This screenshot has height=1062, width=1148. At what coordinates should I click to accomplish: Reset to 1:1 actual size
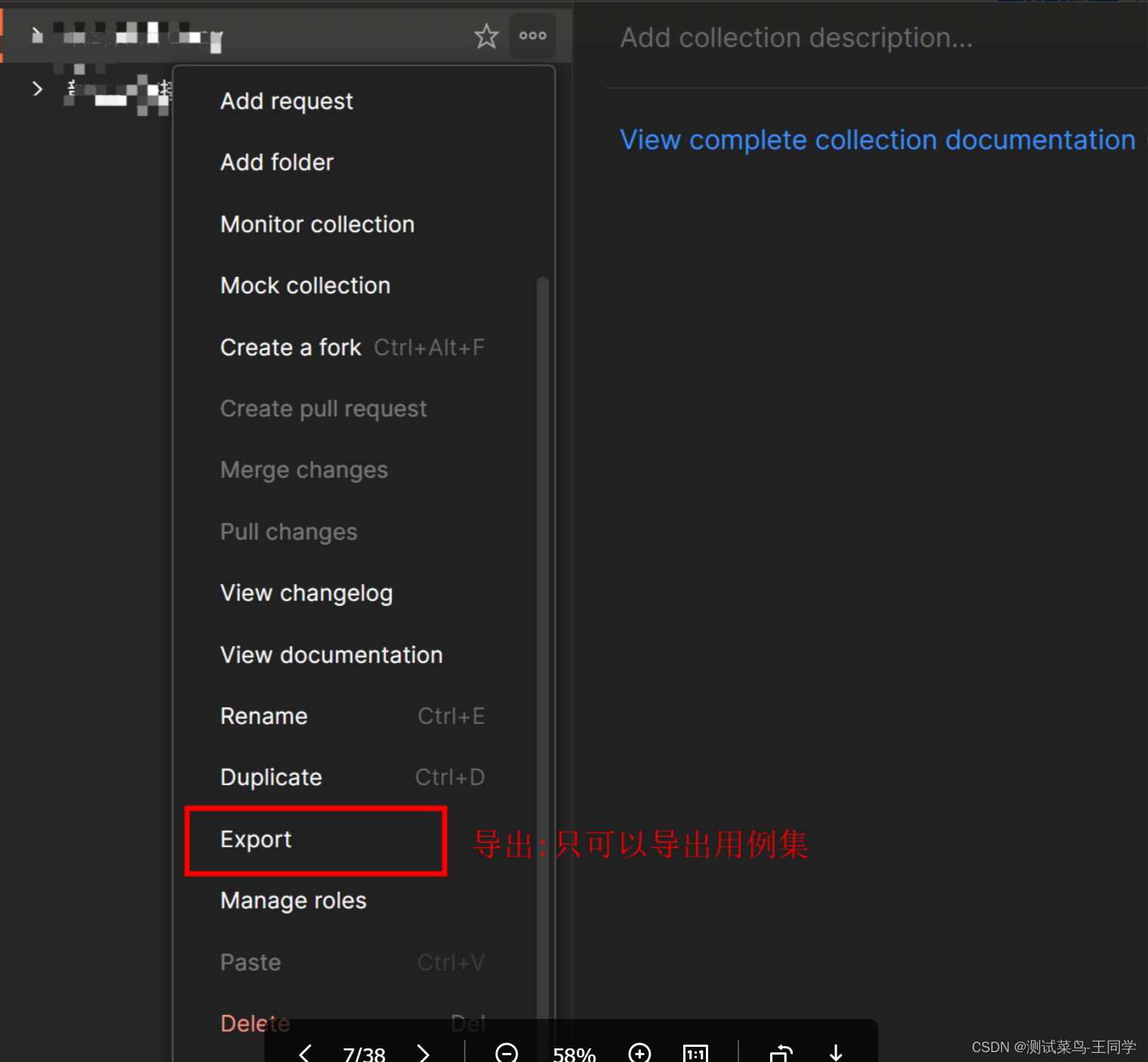click(695, 1053)
